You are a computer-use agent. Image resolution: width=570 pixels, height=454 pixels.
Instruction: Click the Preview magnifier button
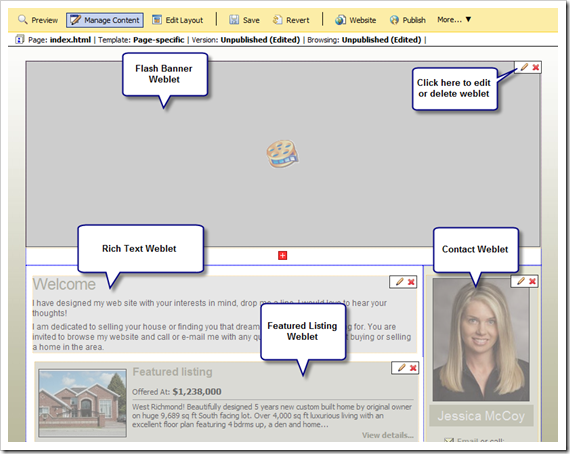pyautogui.click(x=38, y=20)
